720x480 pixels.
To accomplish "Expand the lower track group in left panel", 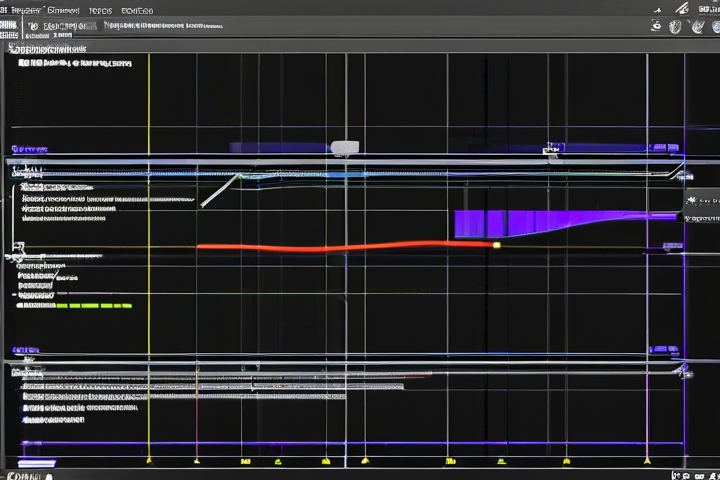I will tap(15, 372).
